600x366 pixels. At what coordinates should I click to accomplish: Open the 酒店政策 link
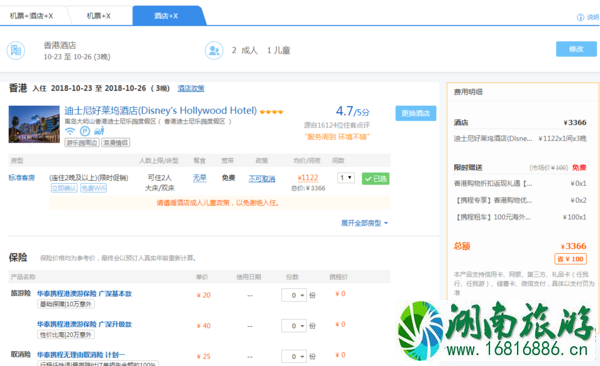[191, 88]
